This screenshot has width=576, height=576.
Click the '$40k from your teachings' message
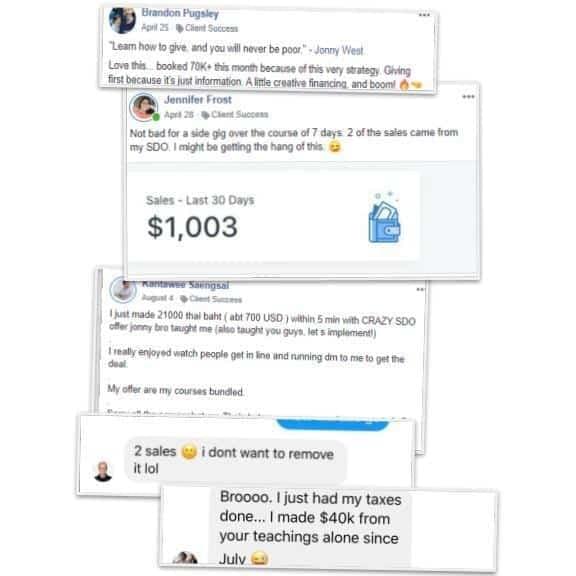coord(310,527)
